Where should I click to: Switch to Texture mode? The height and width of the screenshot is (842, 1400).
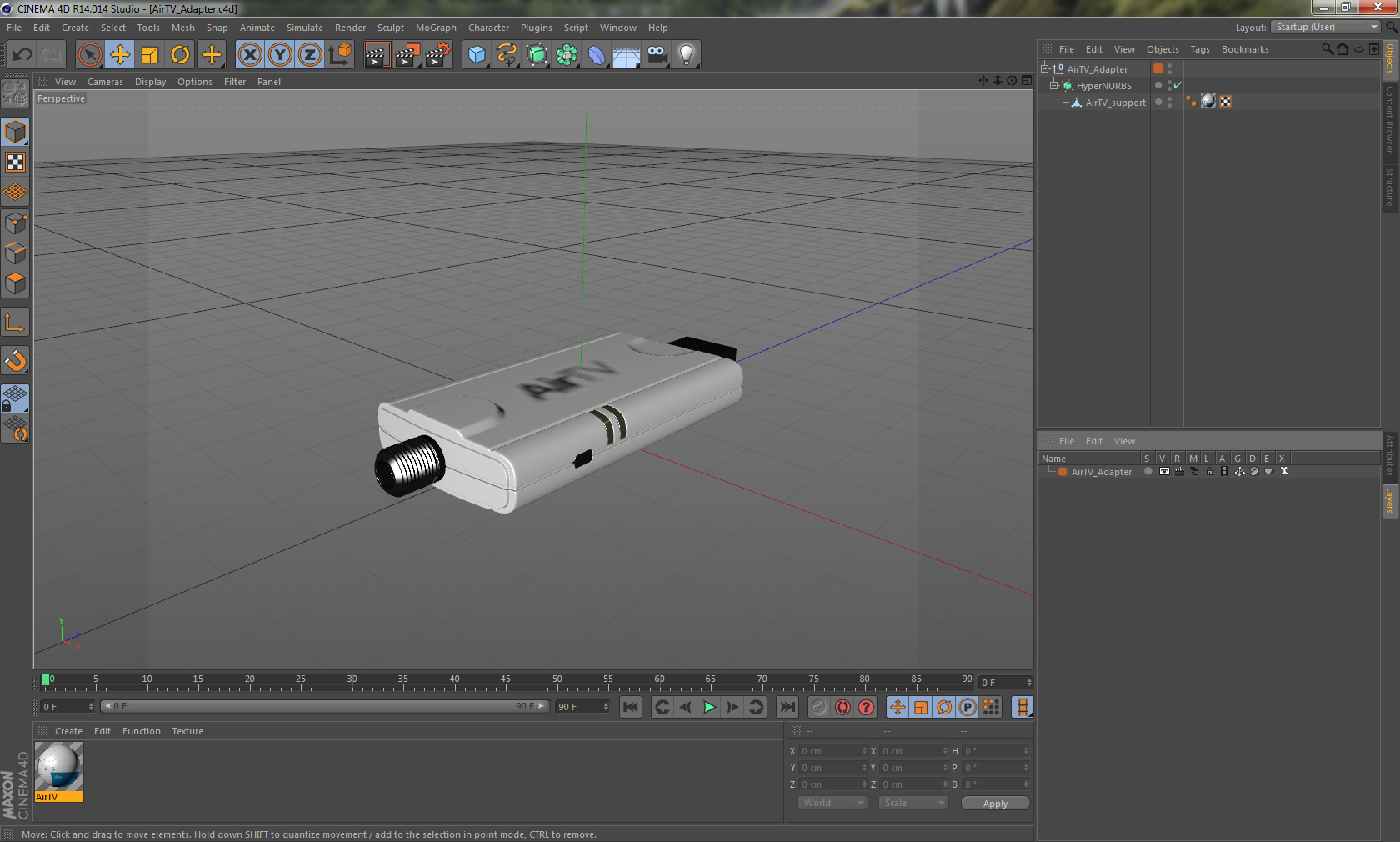(15, 162)
